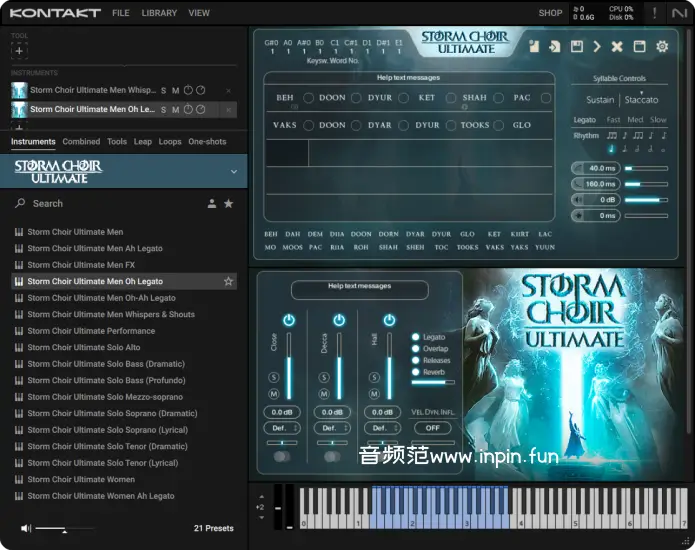
Task: Open the Hall mic Def. output dropdown
Action: [x=381, y=428]
